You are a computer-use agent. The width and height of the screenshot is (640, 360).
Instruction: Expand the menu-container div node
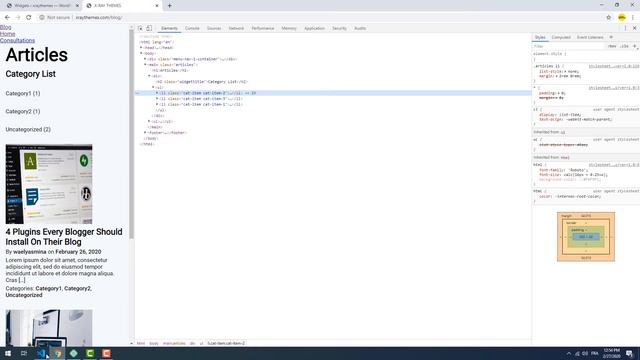[x=145, y=59]
